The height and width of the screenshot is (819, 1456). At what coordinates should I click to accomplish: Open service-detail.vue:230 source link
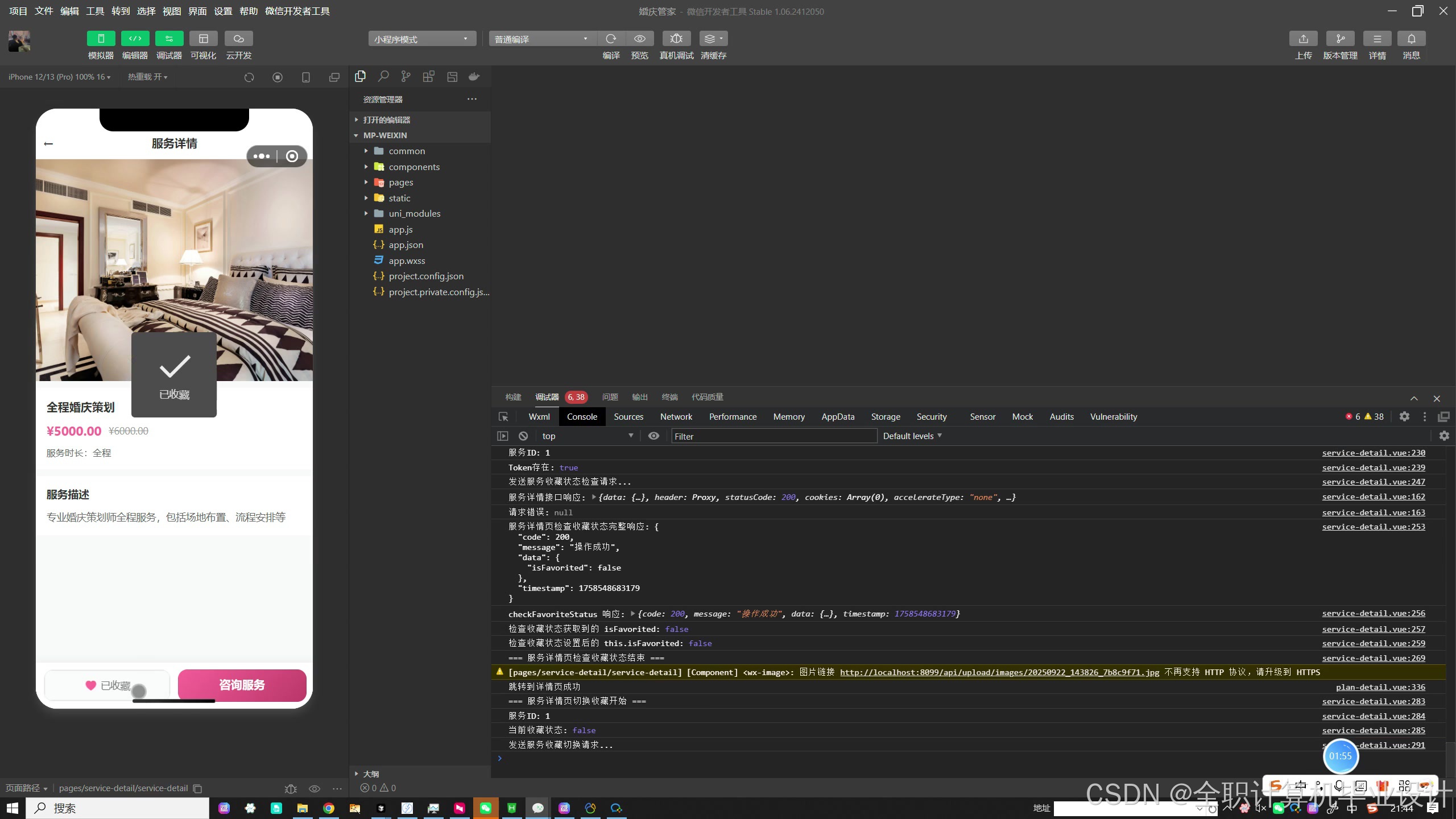pos(1373,453)
